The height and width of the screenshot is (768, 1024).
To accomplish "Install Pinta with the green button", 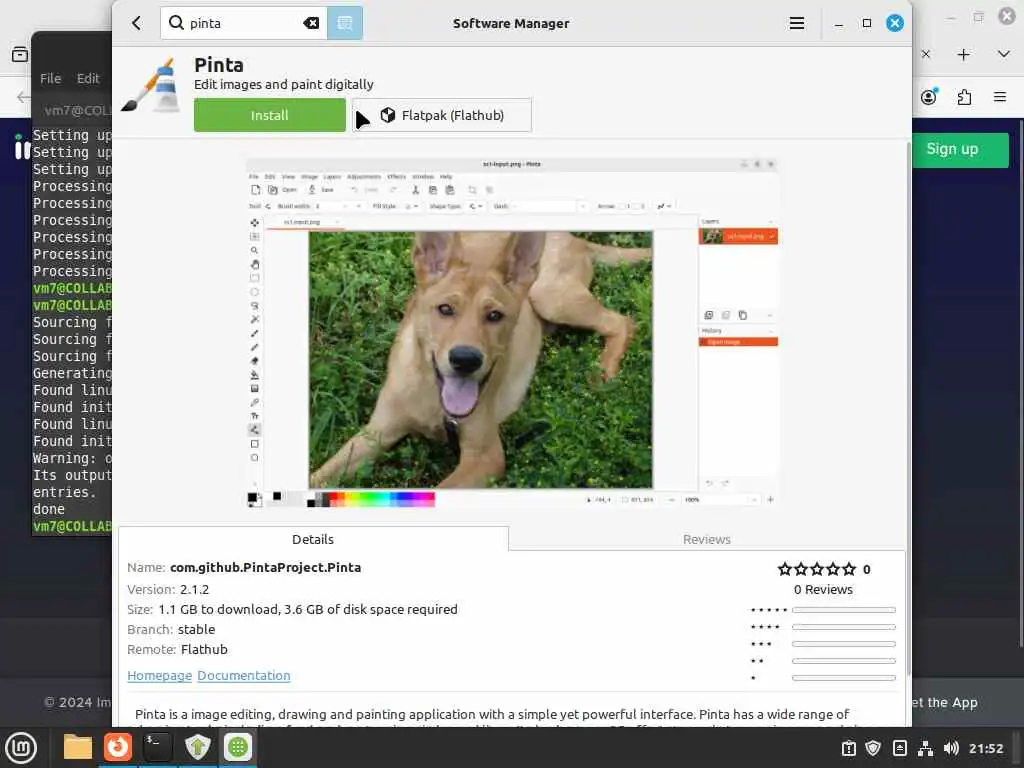I will pyautogui.click(x=270, y=115).
